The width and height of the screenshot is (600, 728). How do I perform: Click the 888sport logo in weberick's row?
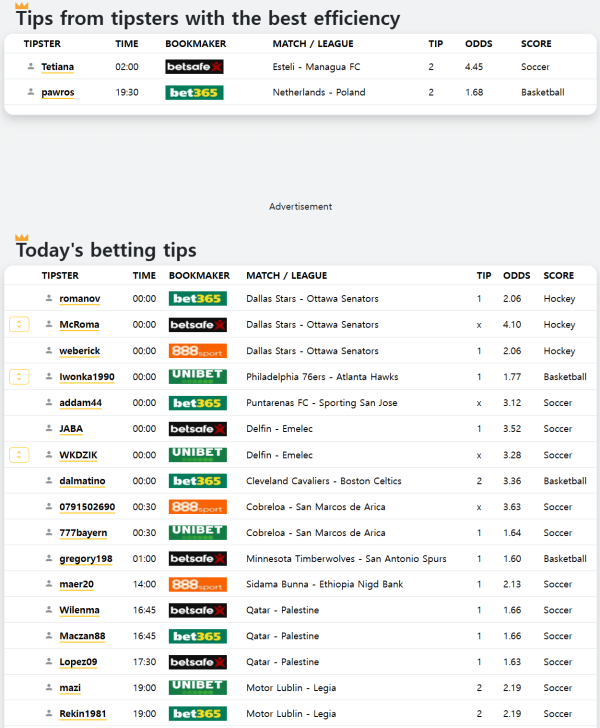point(197,351)
